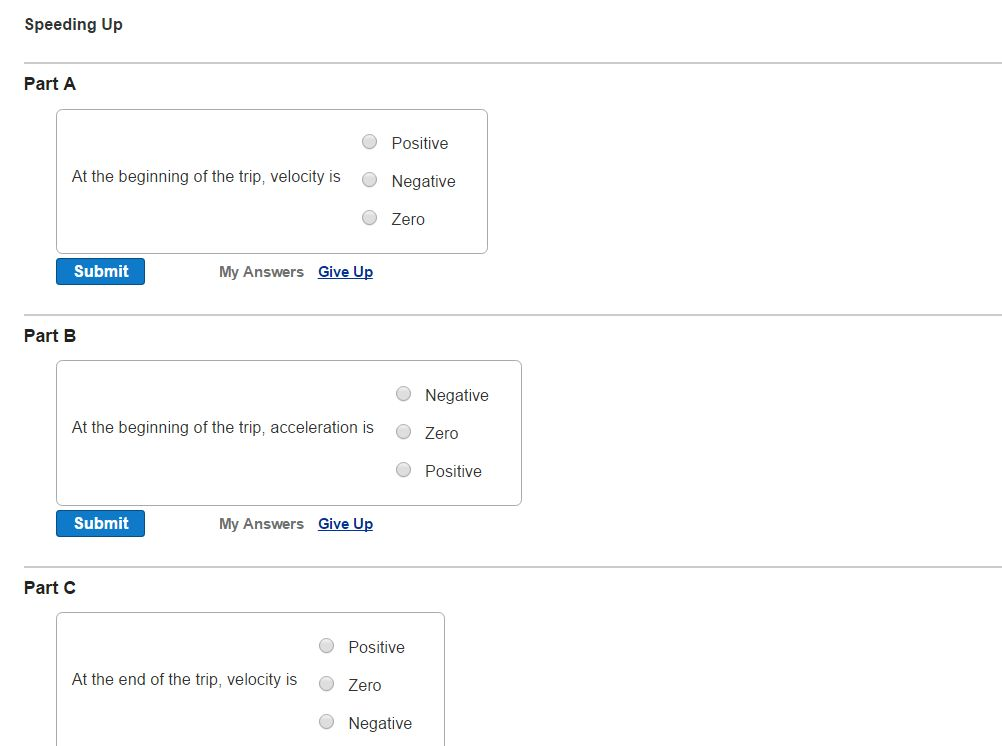
Task: Open My Answers for Part A
Action: [261, 272]
